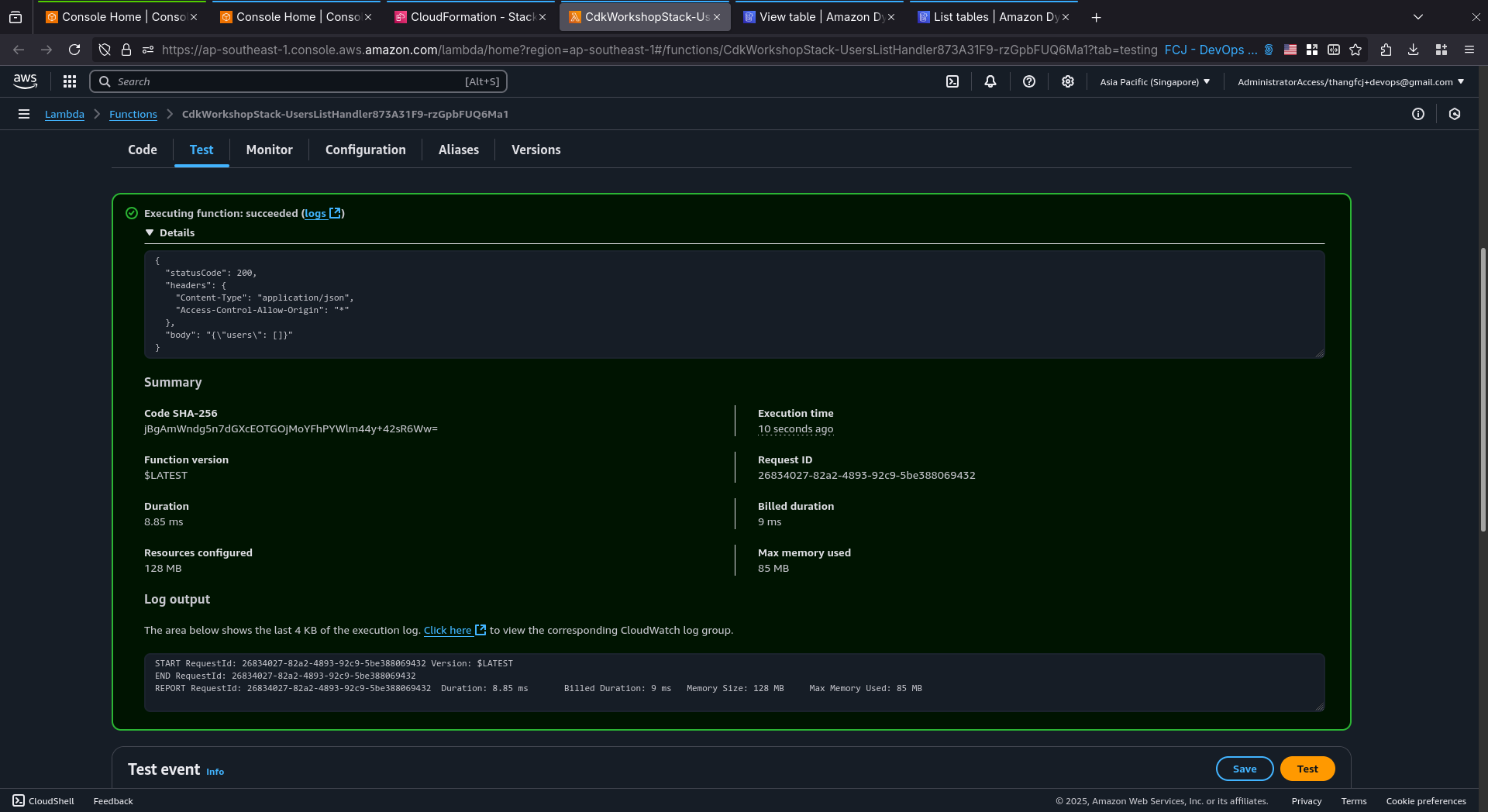Reload the current browser page
This screenshot has height=812, width=1488.
click(x=74, y=50)
